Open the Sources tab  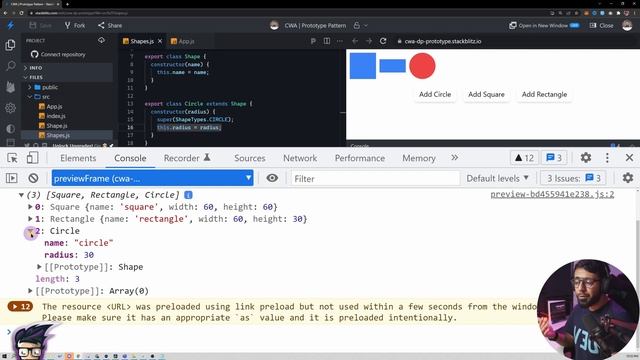tap(250, 158)
